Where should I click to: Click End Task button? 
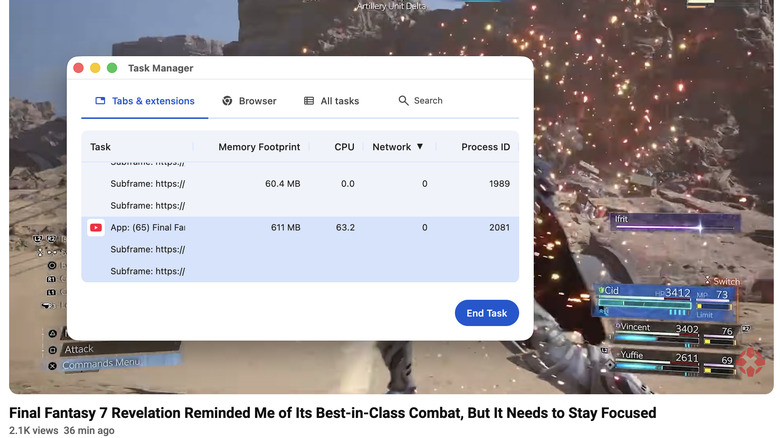487,313
